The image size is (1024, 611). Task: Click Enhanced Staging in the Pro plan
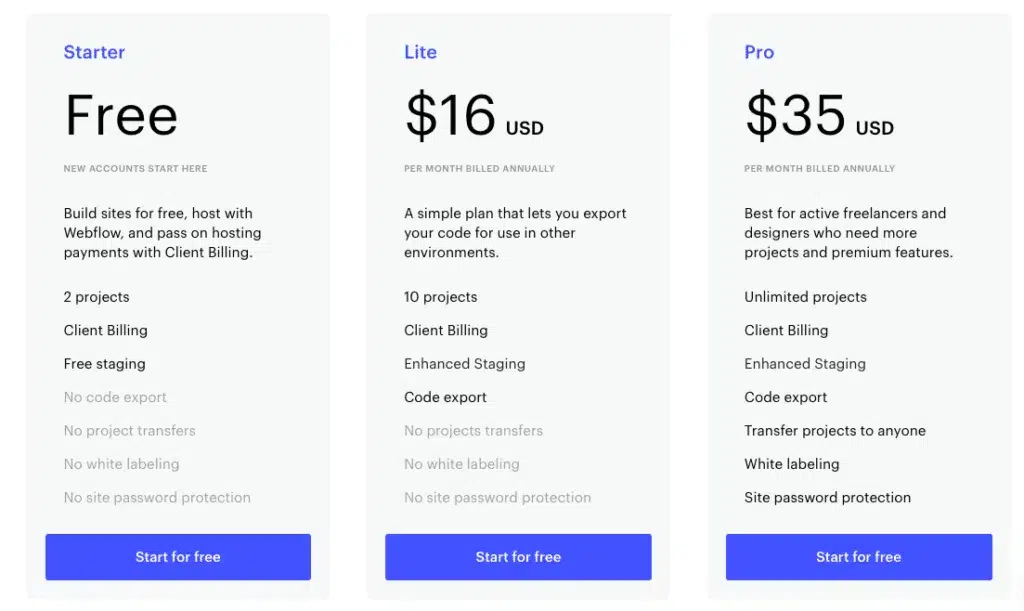point(804,364)
